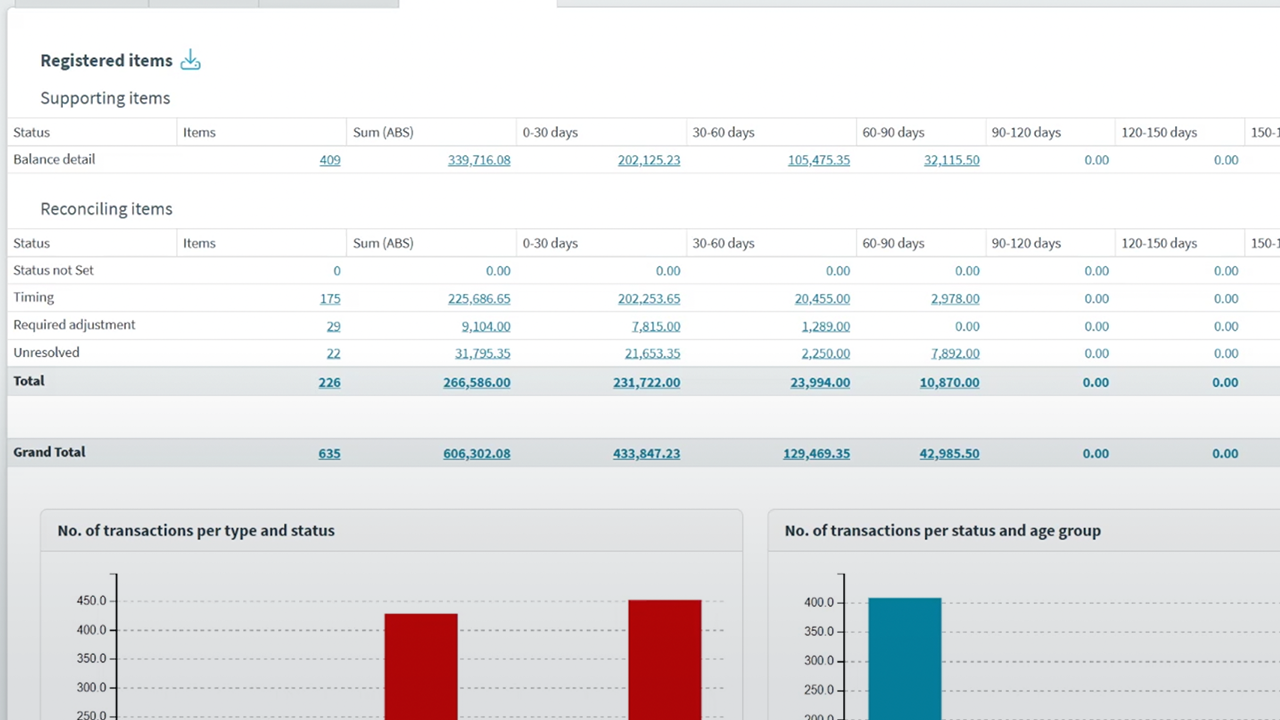Open Total 60-90 days amount 10,870.00
The width and height of the screenshot is (1280, 720).
coord(950,382)
